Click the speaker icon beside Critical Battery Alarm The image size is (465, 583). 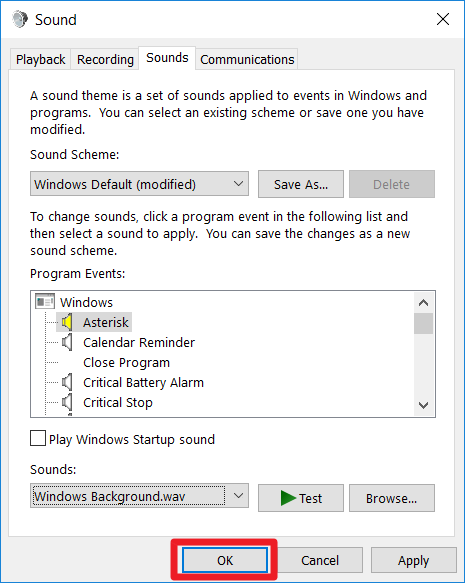coord(67,382)
